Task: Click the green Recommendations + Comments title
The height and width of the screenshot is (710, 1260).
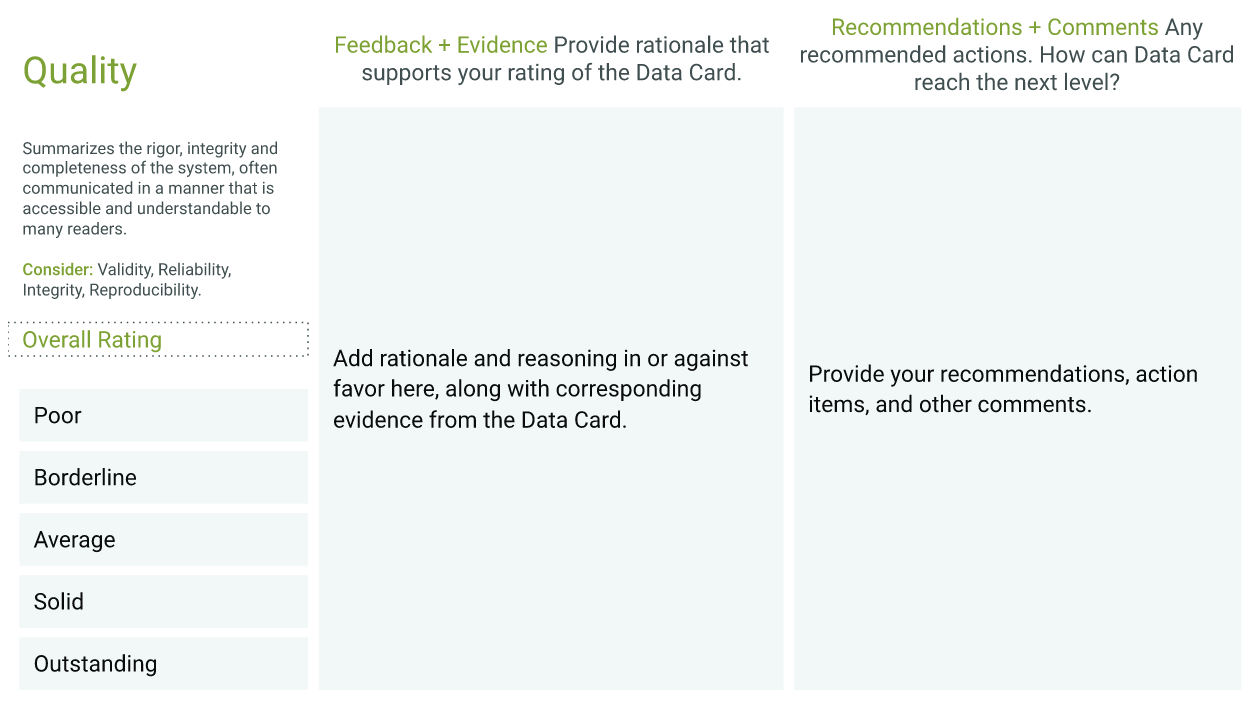Action: [x=994, y=28]
